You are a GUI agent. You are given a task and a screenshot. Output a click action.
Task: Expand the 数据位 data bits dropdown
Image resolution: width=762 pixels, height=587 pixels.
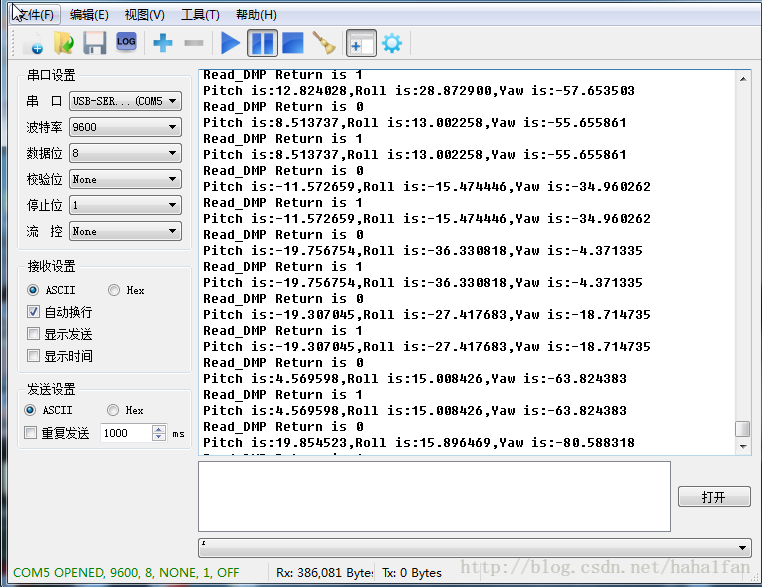[125, 153]
